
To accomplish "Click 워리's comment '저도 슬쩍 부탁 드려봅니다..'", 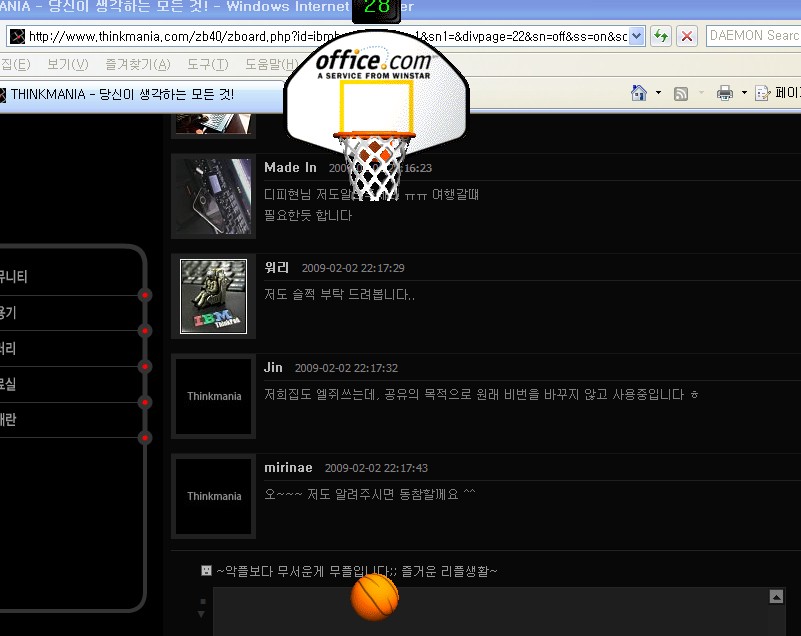I will (340, 294).
